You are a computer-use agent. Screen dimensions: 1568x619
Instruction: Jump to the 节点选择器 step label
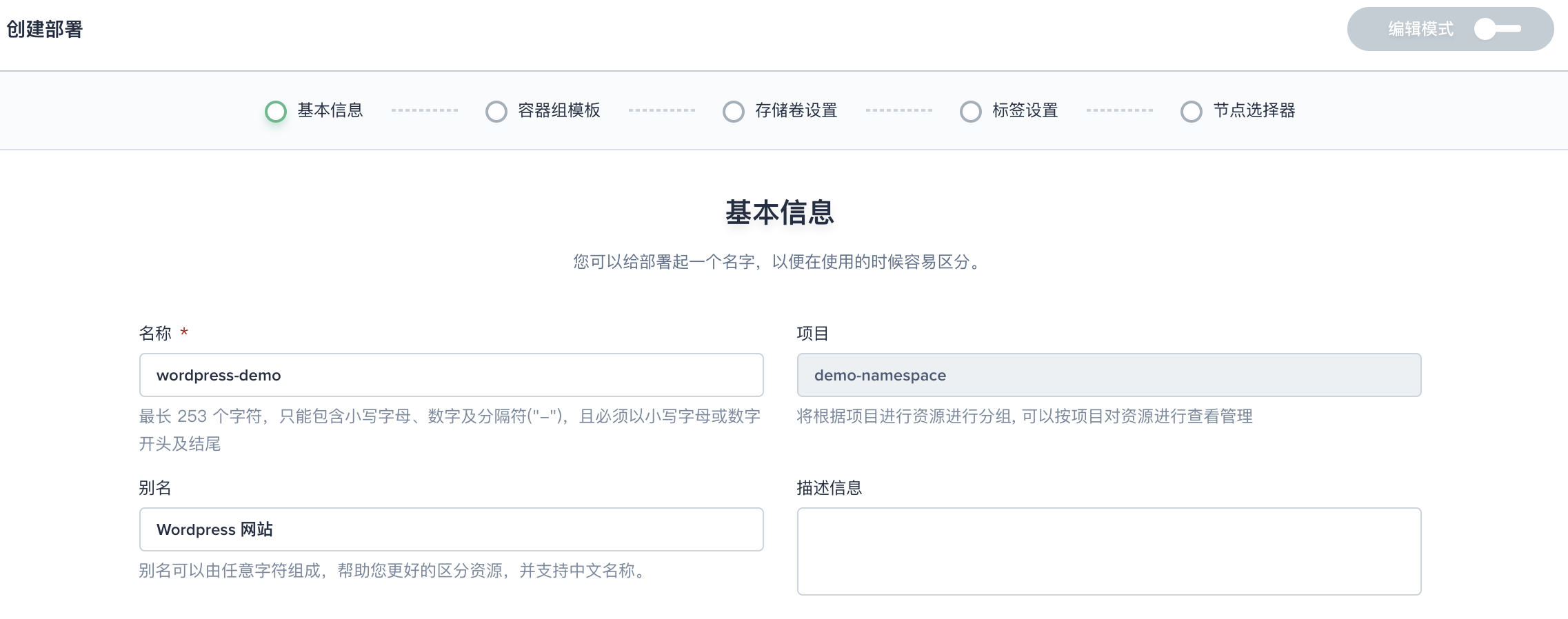[1254, 110]
